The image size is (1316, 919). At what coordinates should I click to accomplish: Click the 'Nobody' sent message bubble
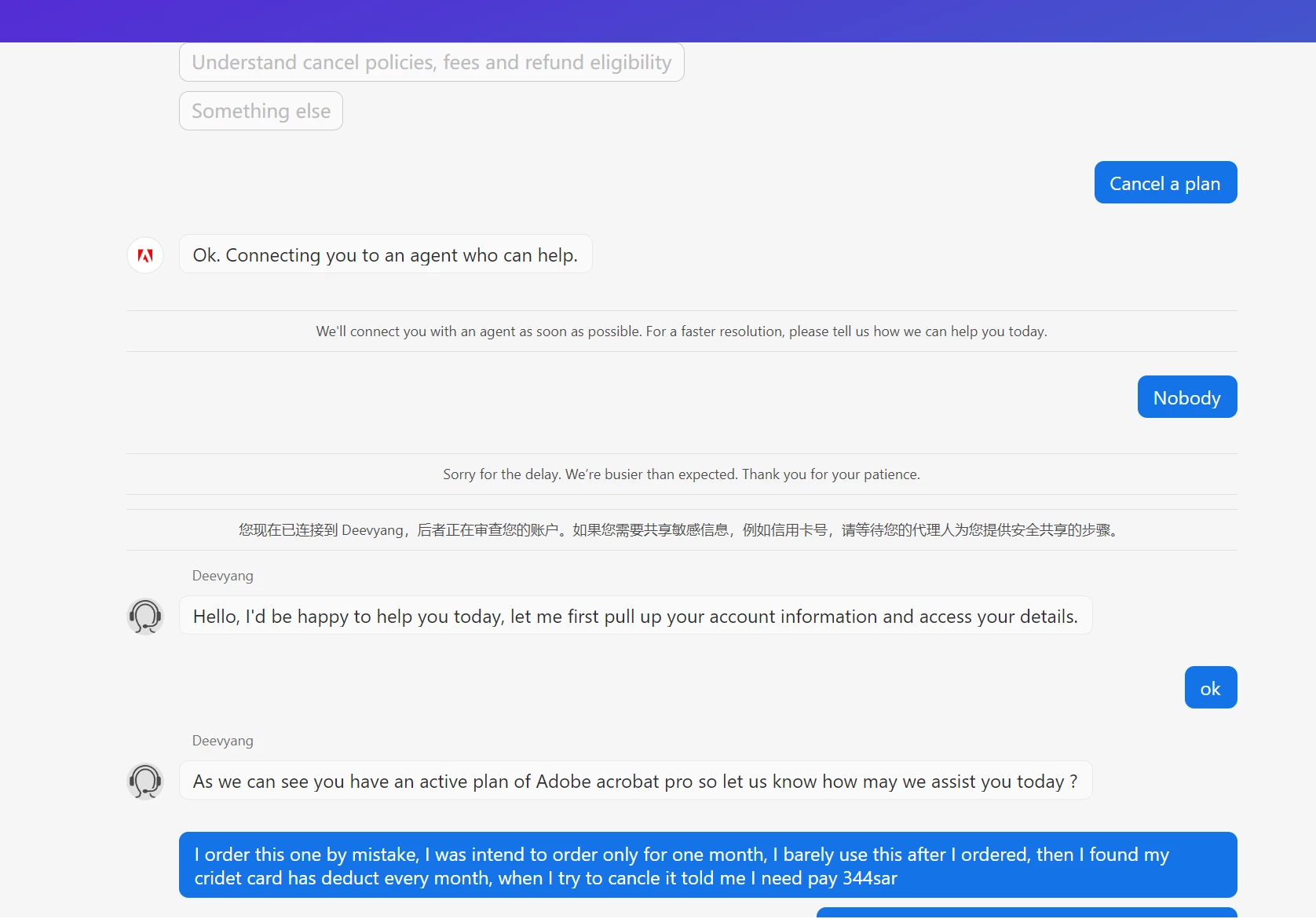click(x=1187, y=397)
